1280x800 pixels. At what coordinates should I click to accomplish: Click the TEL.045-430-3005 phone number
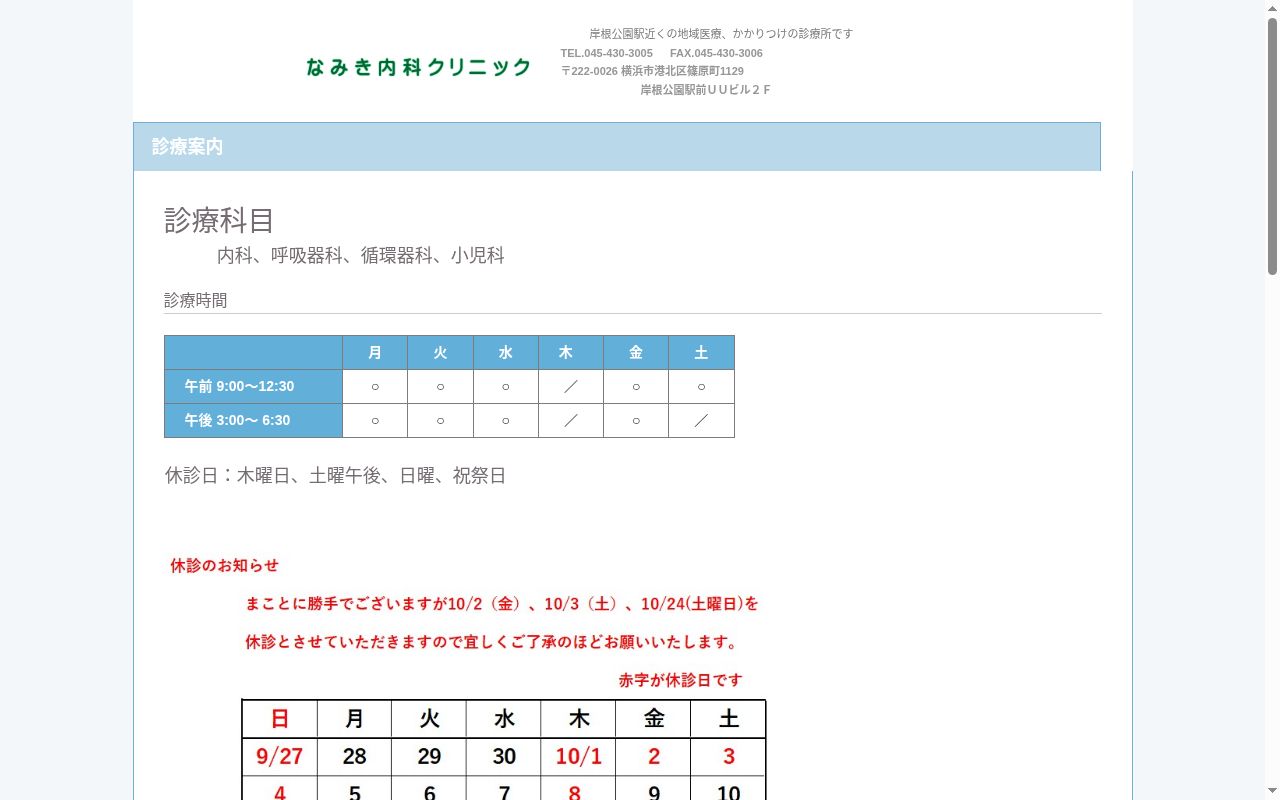tap(606, 53)
